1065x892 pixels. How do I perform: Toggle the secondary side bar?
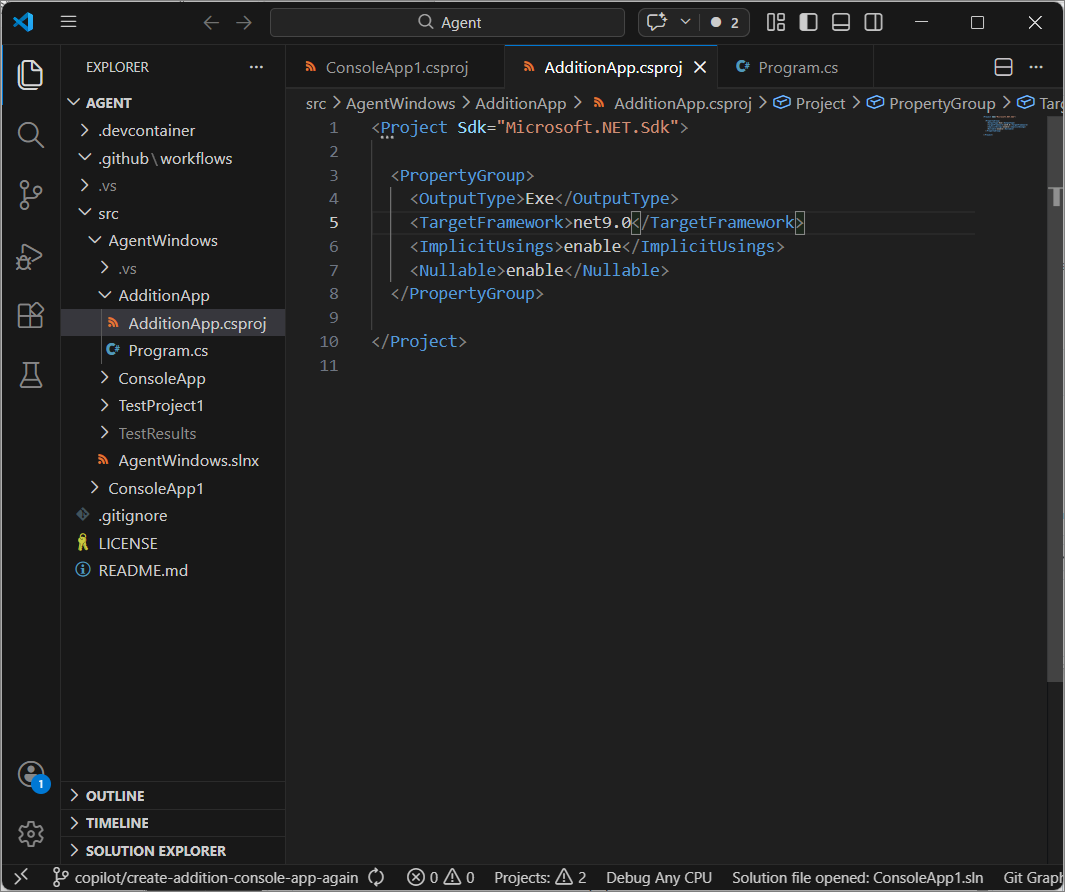[873, 22]
